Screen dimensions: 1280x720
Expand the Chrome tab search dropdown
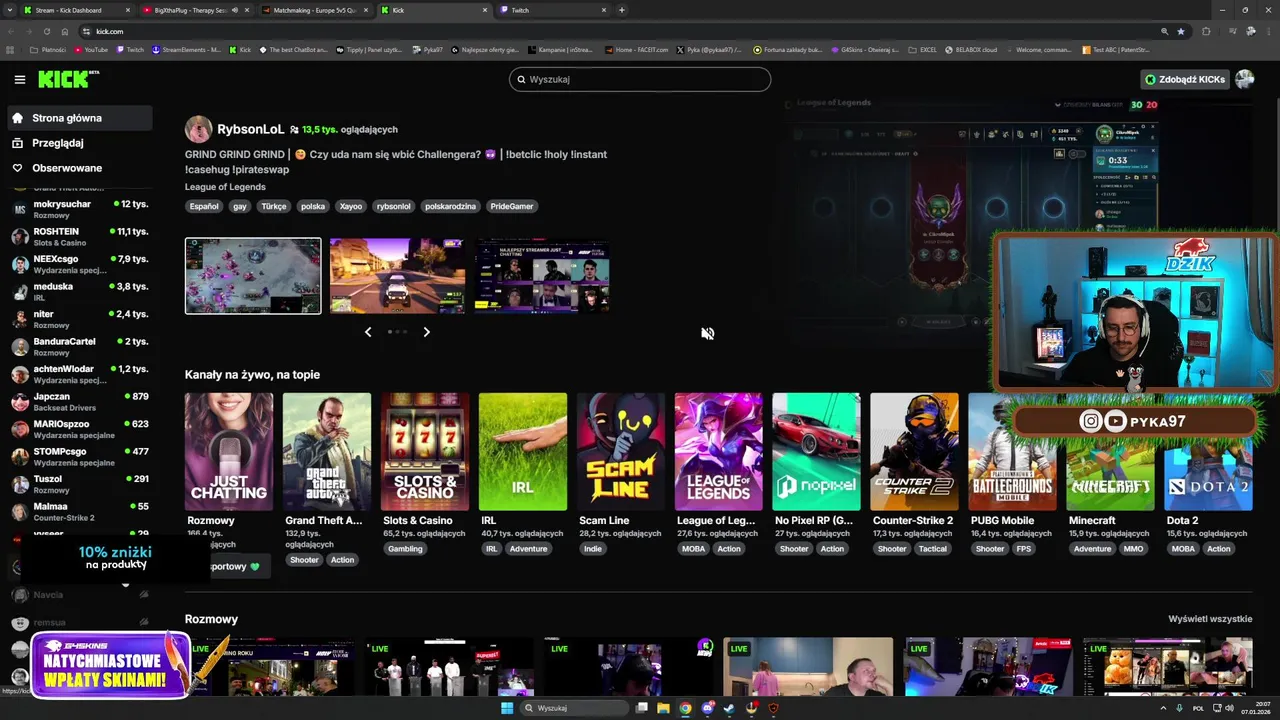10,10
